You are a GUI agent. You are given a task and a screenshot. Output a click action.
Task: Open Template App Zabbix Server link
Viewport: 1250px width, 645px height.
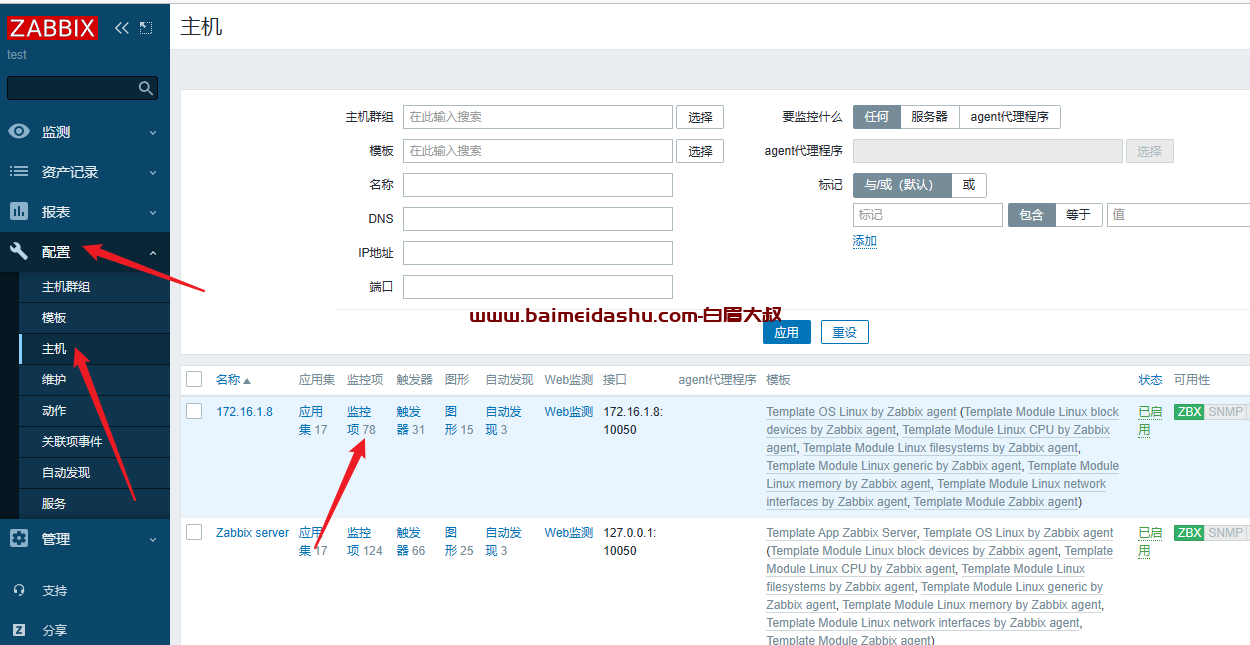click(x=842, y=533)
